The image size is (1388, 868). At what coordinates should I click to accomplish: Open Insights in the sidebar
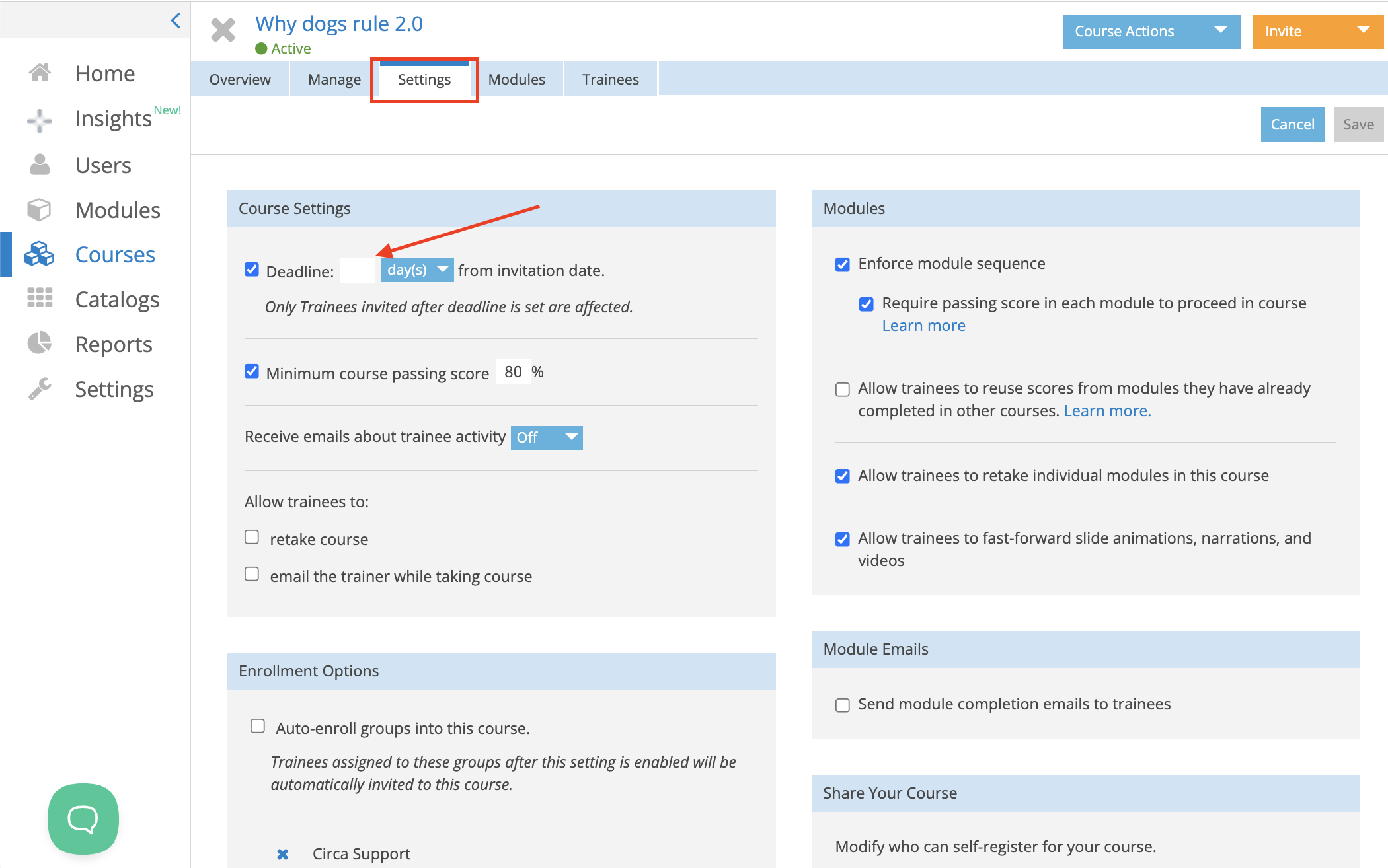click(x=114, y=118)
